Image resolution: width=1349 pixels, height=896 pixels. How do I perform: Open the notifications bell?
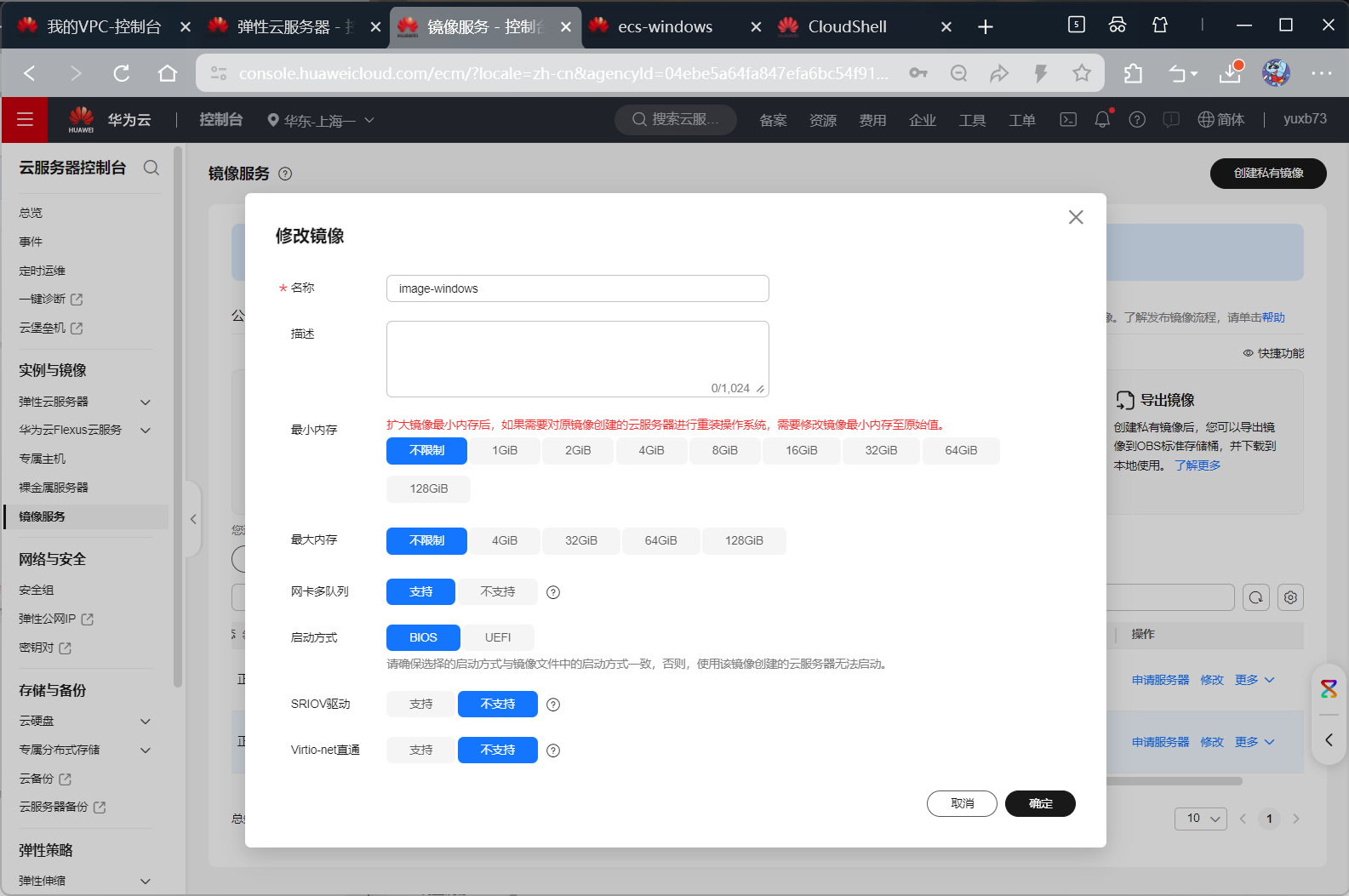1102,119
